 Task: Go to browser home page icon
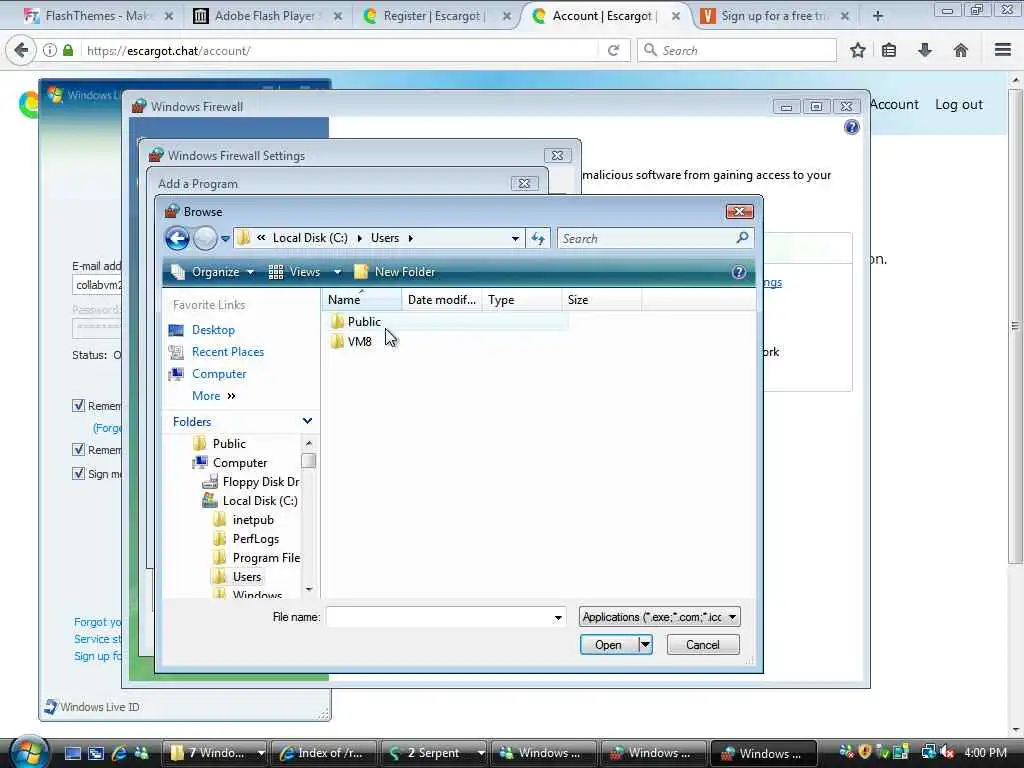tap(961, 50)
